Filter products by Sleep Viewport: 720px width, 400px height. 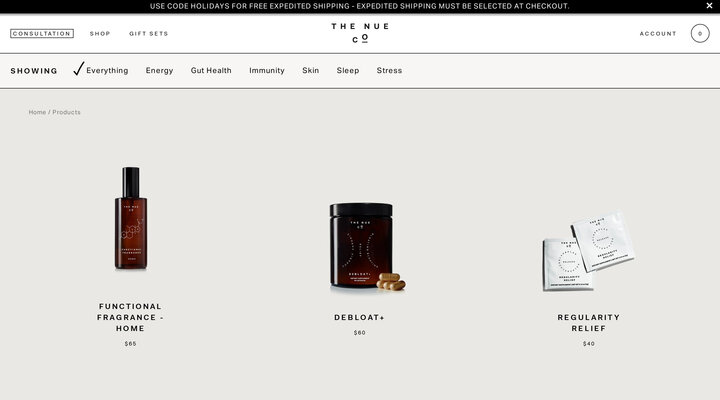(348, 70)
